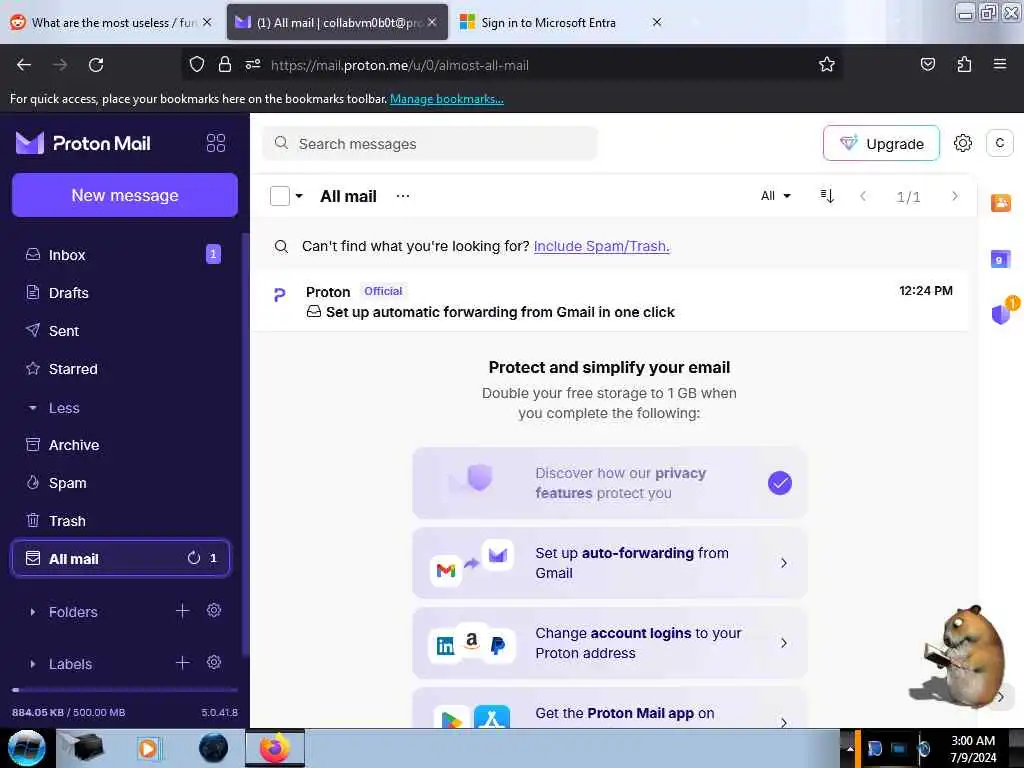Viewport: 1024px width, 768px height.
Task: Expand the Folders section
Action: click(x=33, y=612)
